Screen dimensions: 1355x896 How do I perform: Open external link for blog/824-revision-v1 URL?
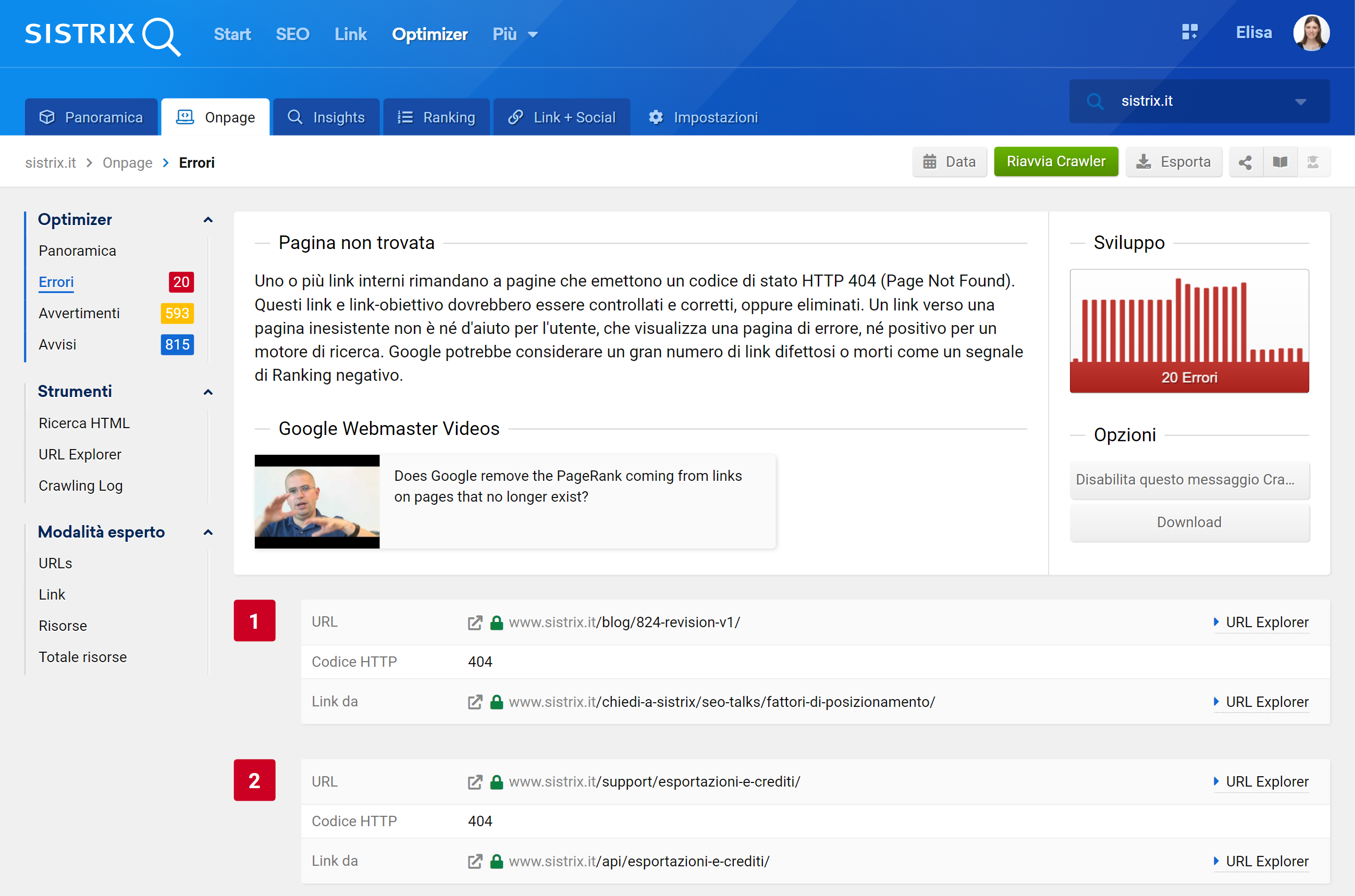click(x=475, y=623)
